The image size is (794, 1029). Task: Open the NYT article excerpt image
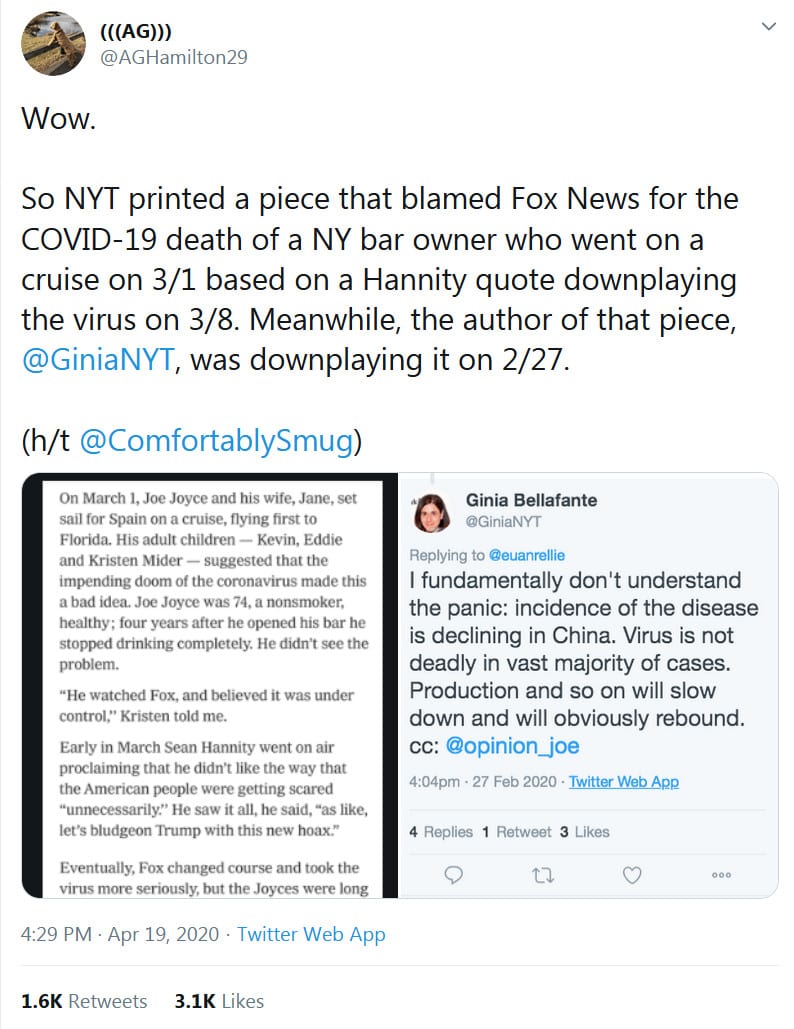(209, 689)
